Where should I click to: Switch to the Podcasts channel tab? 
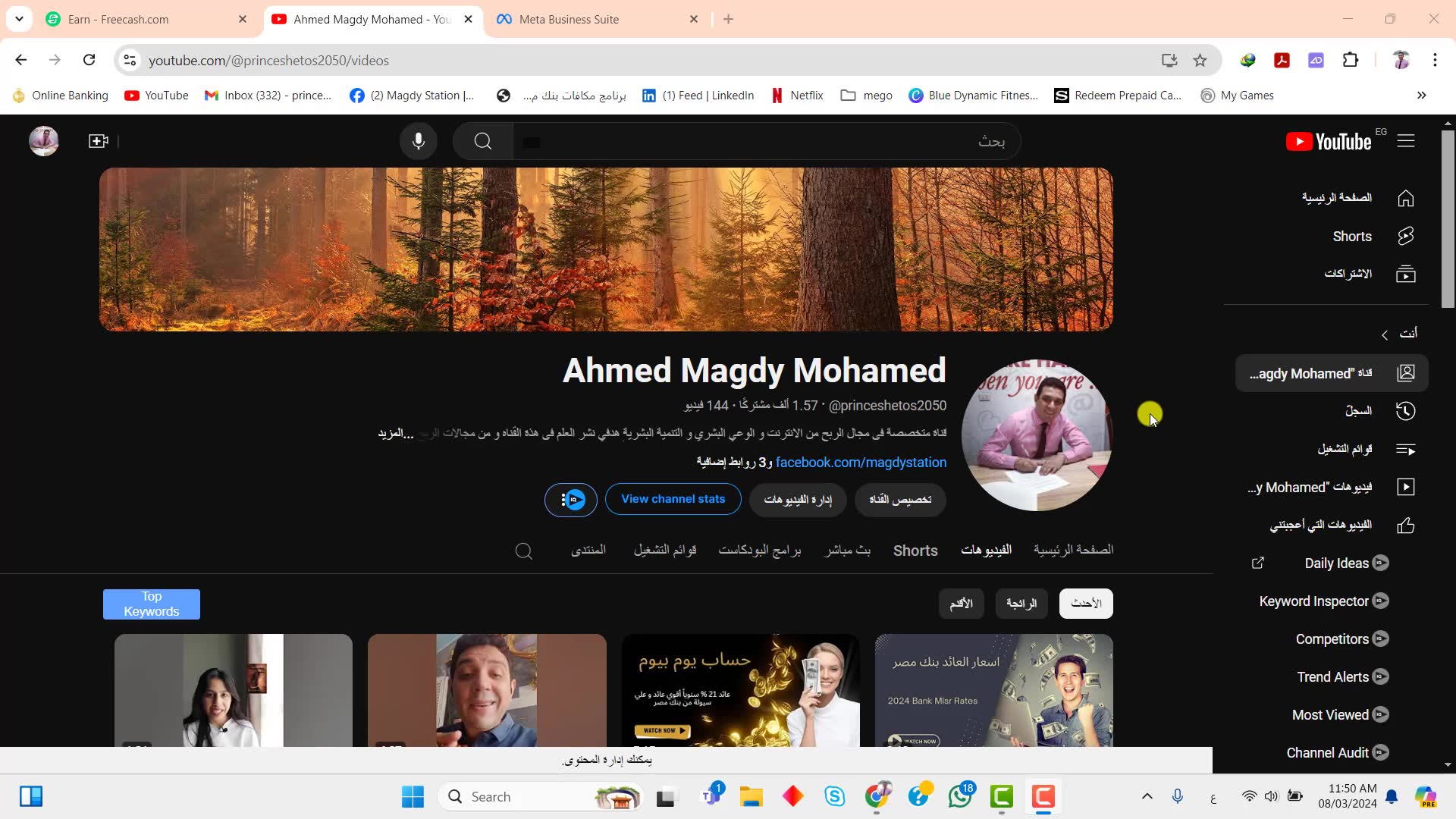(x=760, y=550)
